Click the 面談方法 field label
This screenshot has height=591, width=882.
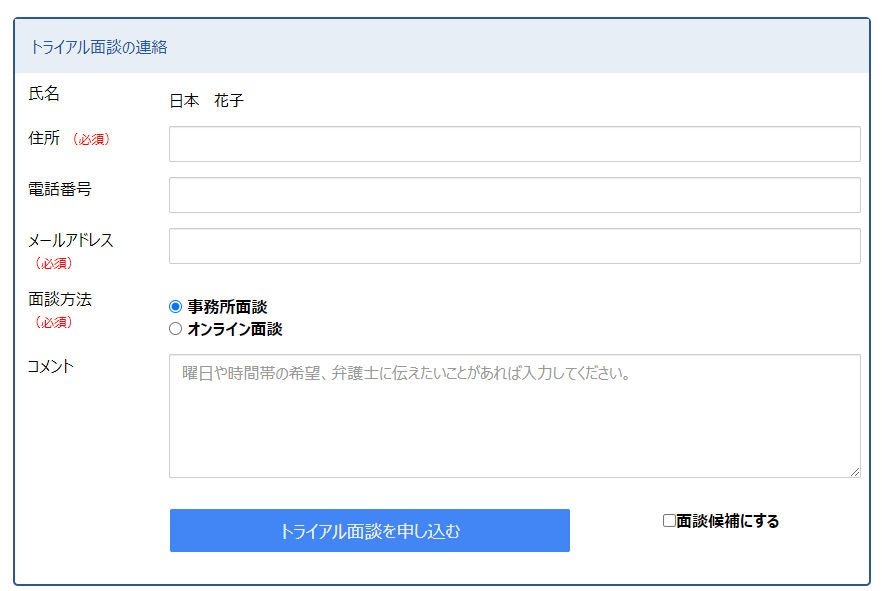[60, 299]
